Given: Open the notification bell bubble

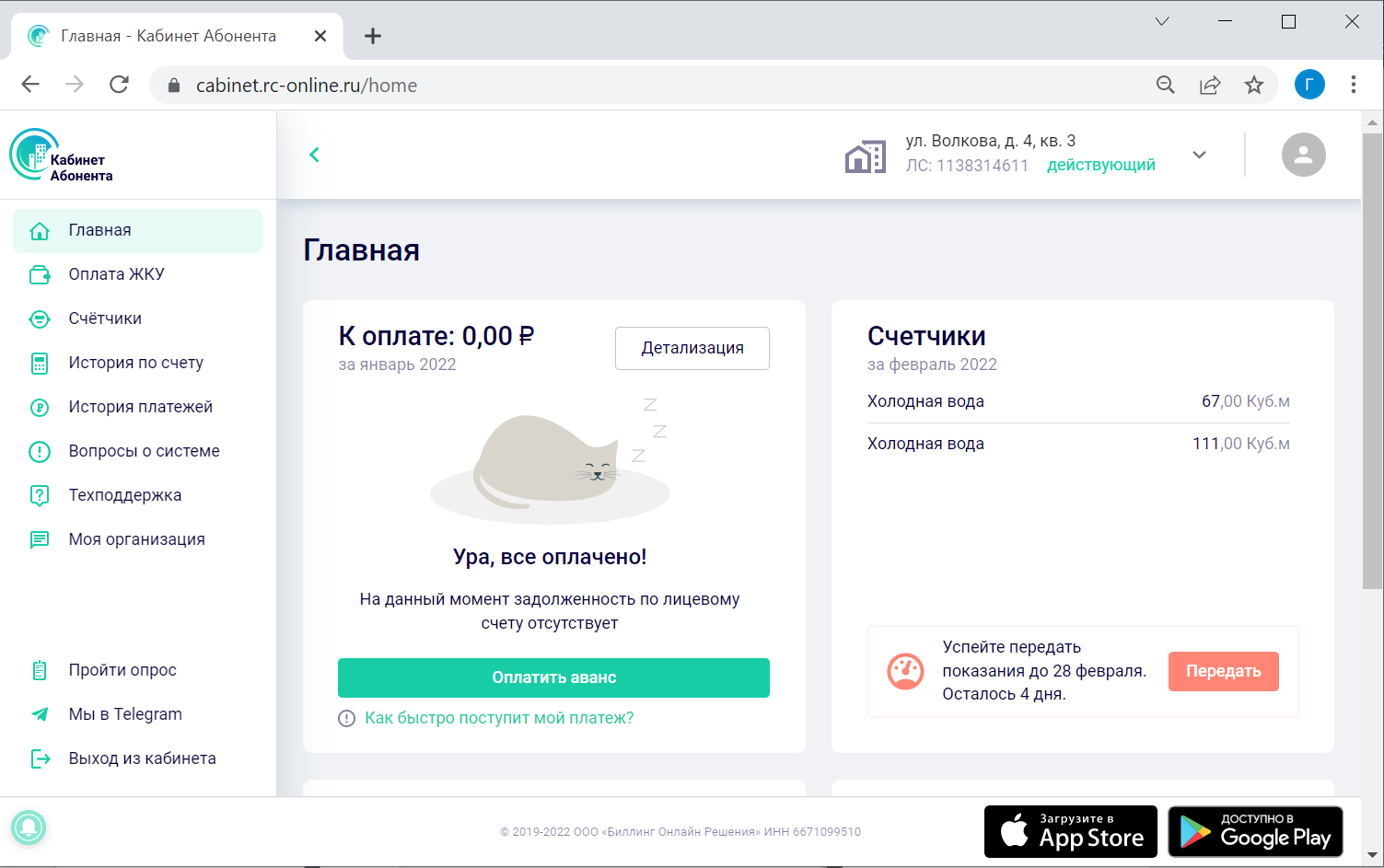Looking at the screenshot, I should tap(29, 827).
